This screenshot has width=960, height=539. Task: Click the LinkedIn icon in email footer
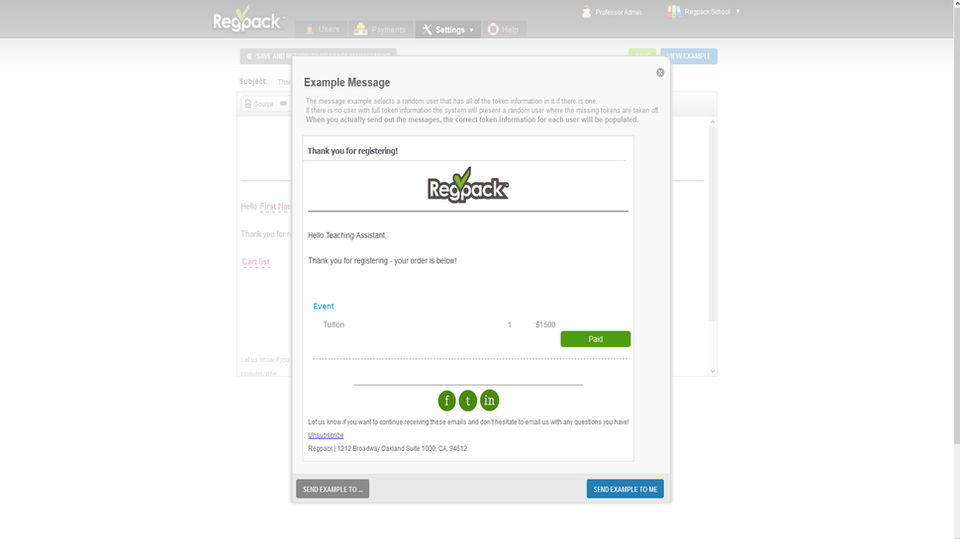[x=489, y=401]
